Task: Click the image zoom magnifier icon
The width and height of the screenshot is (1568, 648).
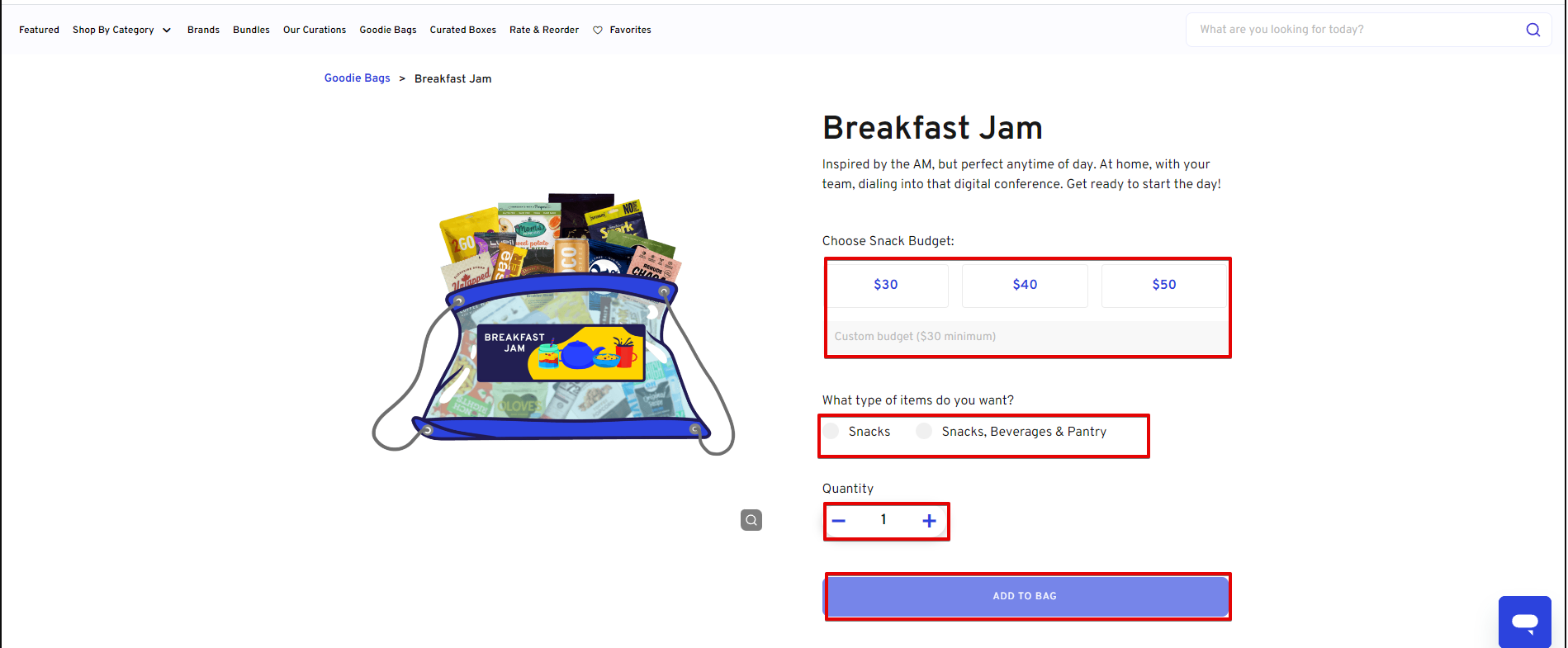Action: click(x=751, y=520)
